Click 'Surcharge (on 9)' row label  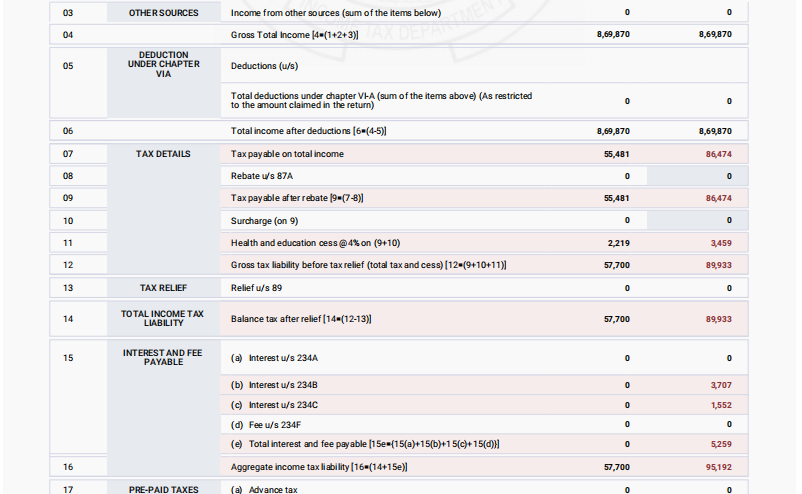265,220
